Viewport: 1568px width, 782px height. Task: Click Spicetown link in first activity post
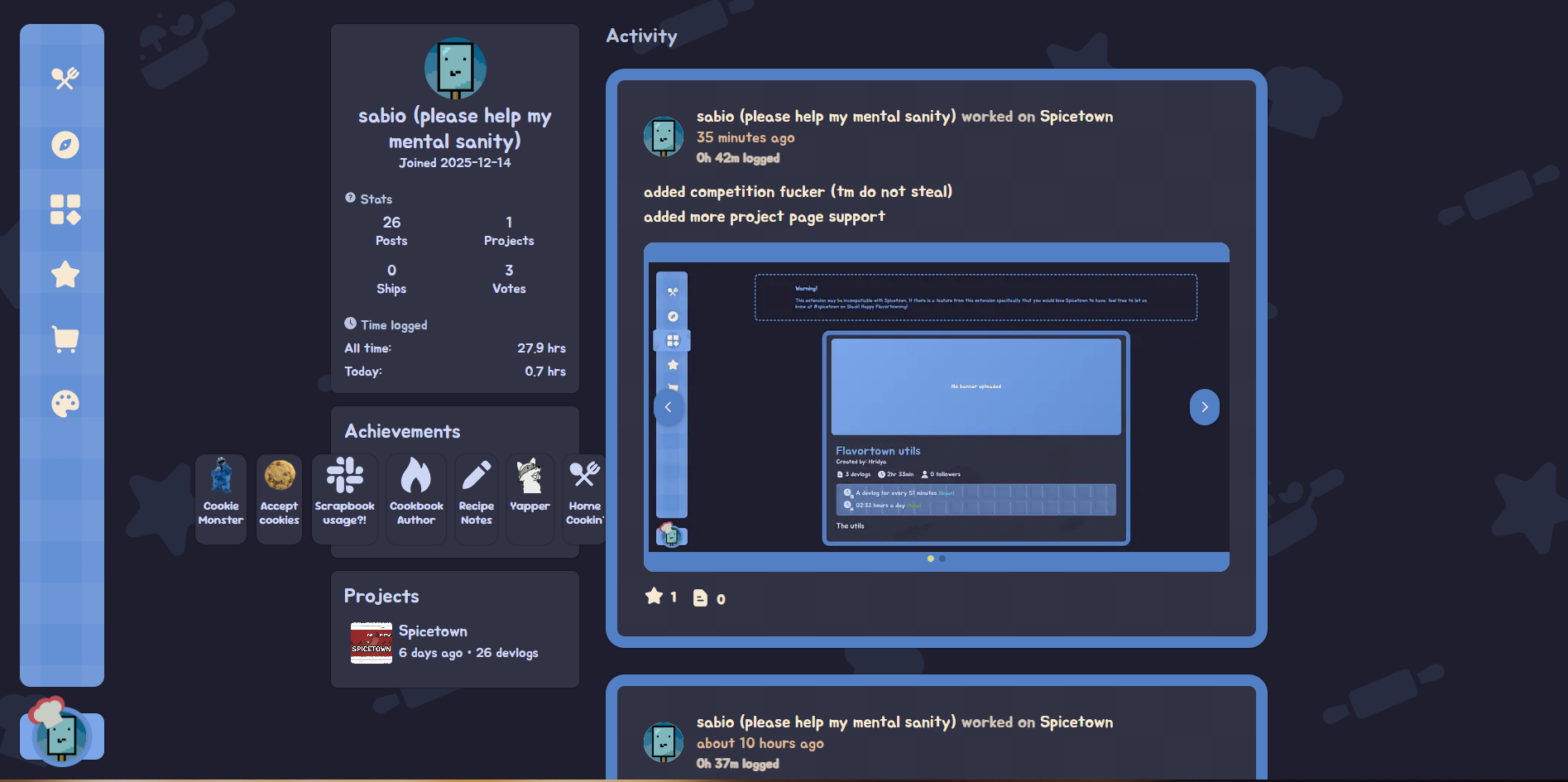tap(1076, 117)
